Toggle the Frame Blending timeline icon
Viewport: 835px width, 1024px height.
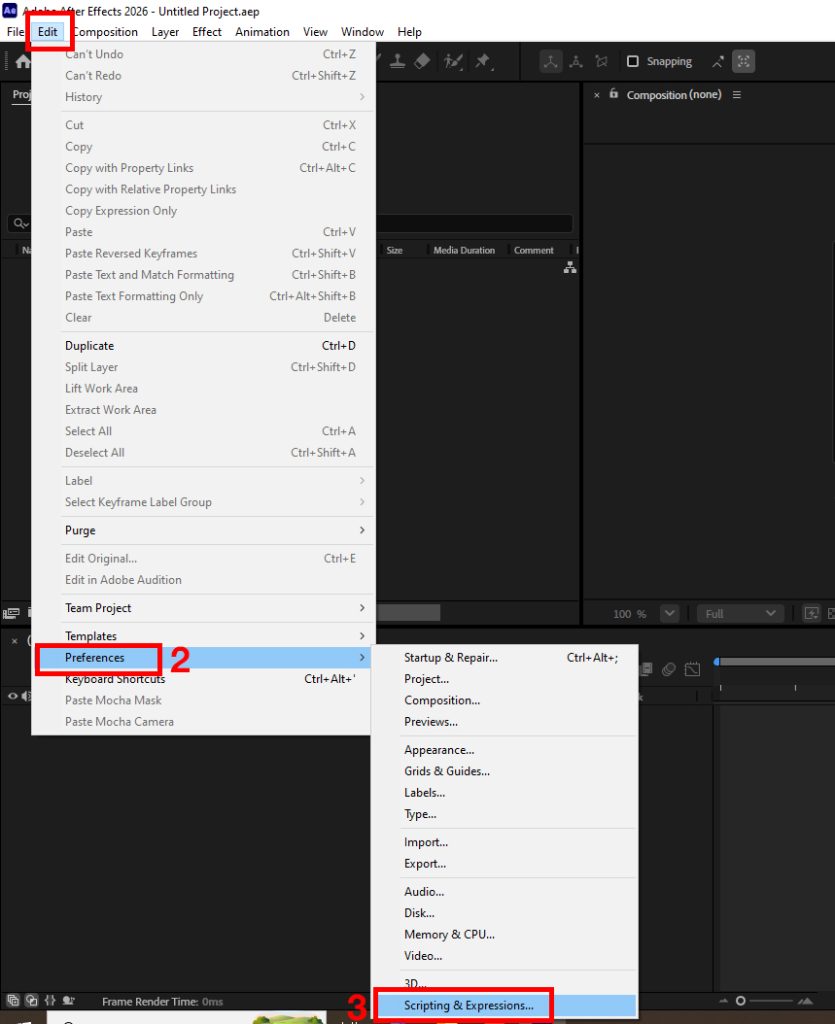point(646,669)
